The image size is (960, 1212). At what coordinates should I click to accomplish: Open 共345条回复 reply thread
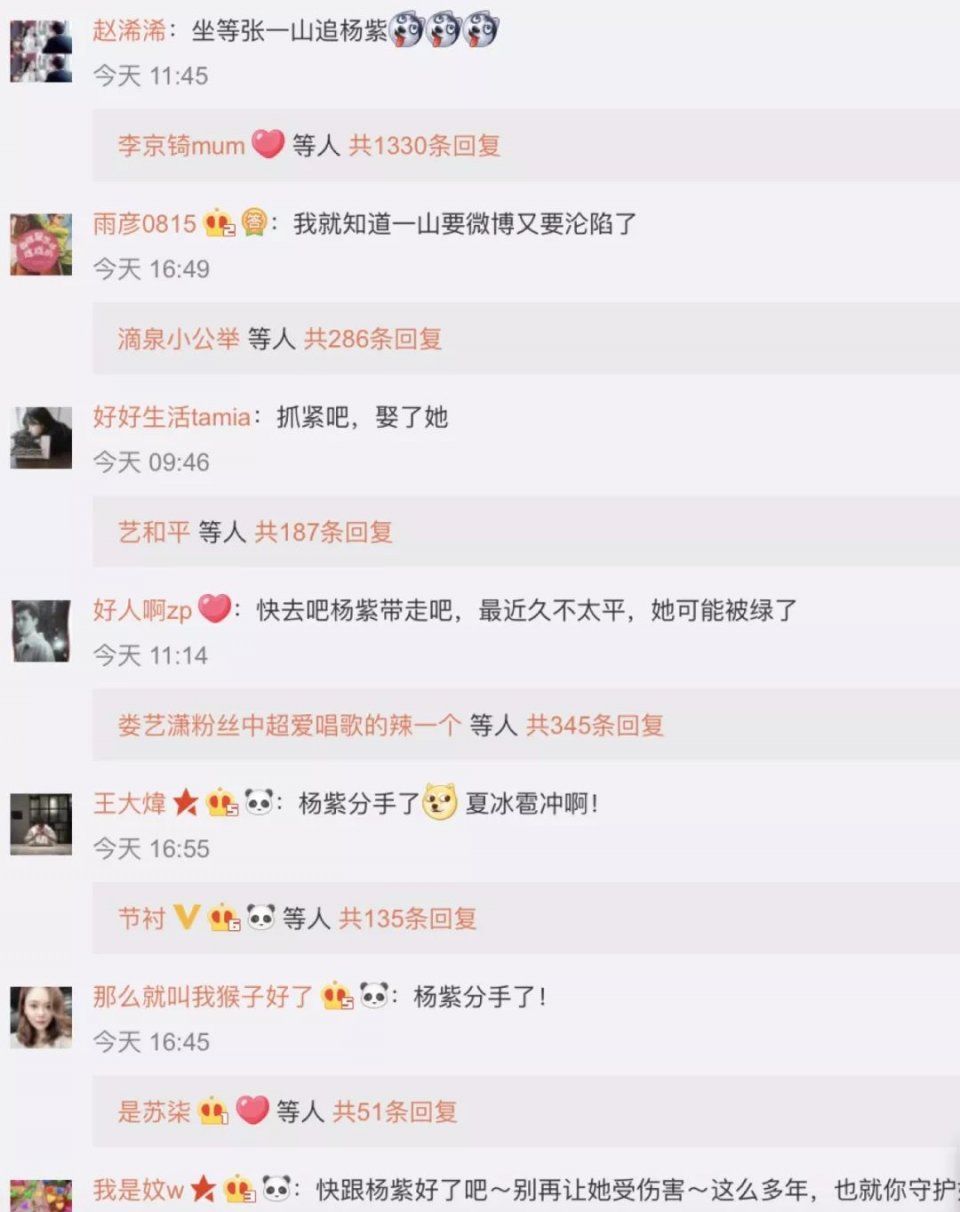pos(595,725)
